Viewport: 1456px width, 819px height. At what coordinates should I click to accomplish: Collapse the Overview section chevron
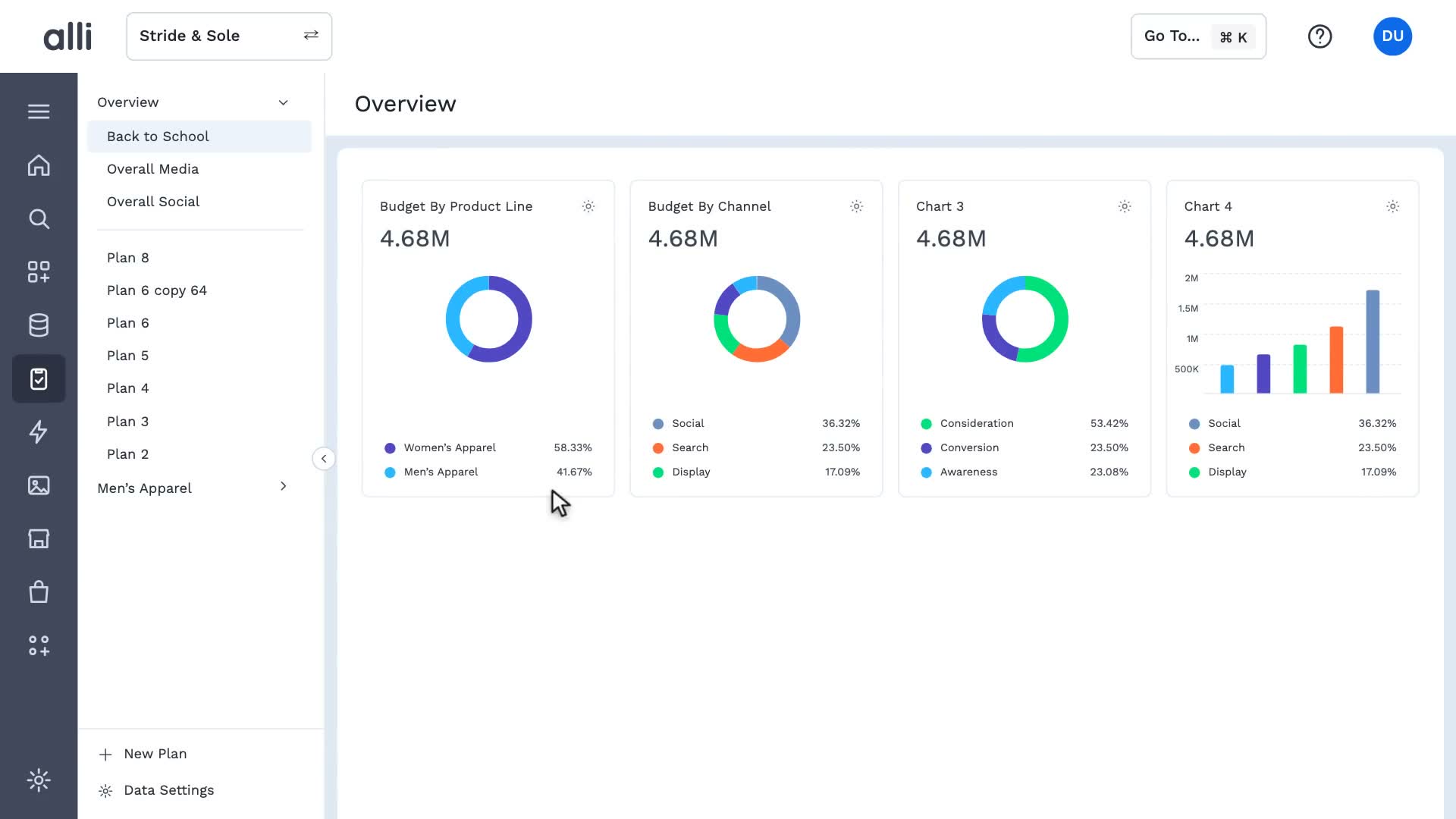click(x=283, y=102)
